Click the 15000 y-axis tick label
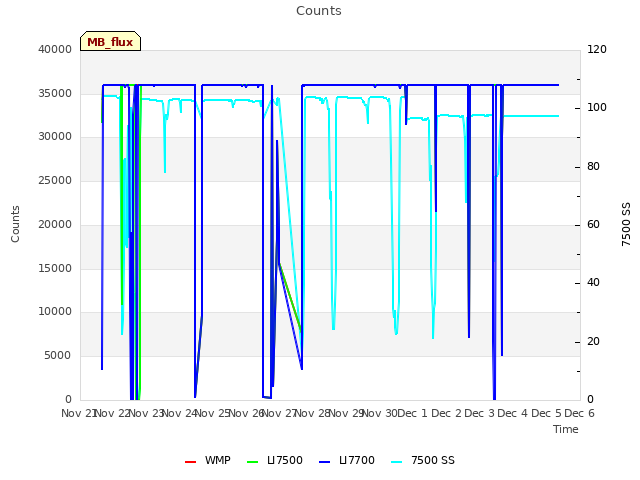 tap(55, 268)
